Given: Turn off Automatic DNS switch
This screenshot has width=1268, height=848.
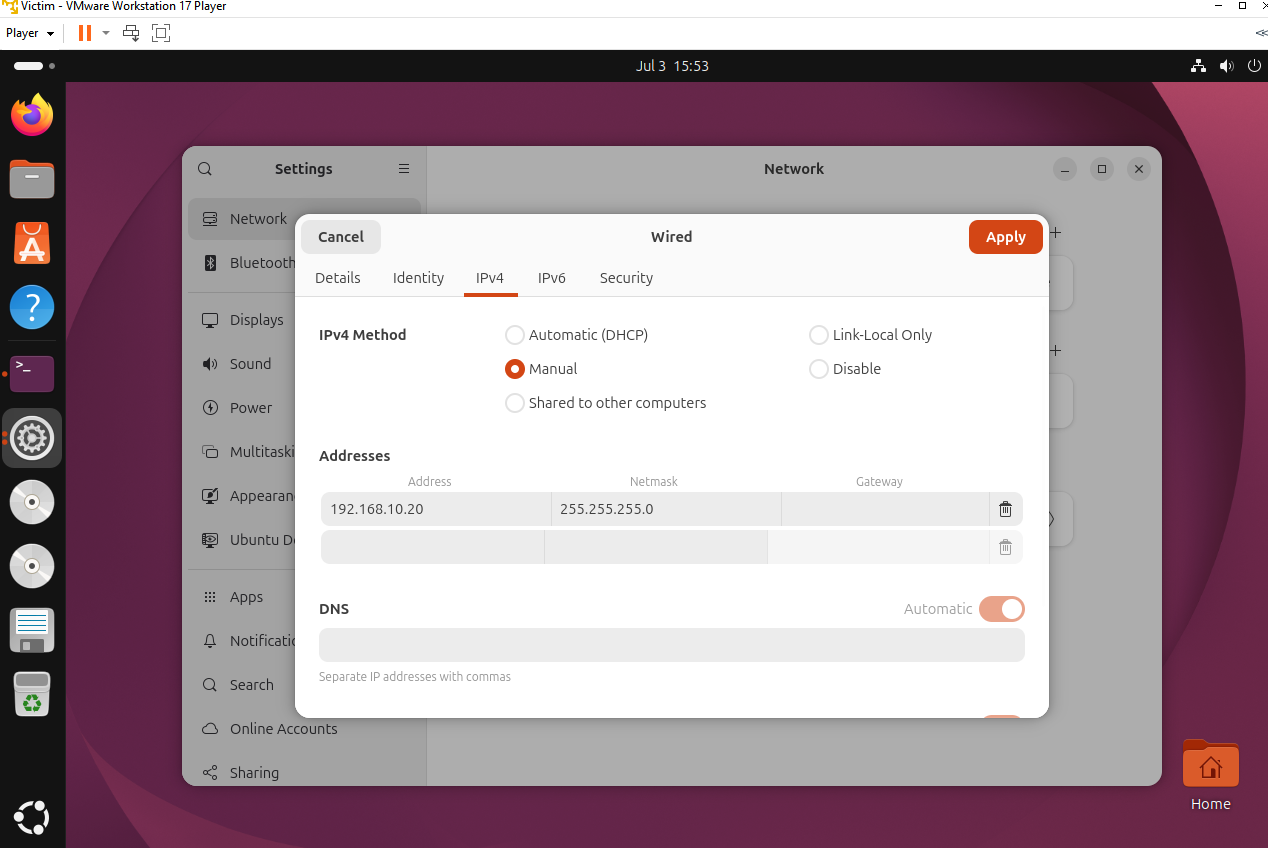Looking at the screenshot, I should coord(1002,609).
